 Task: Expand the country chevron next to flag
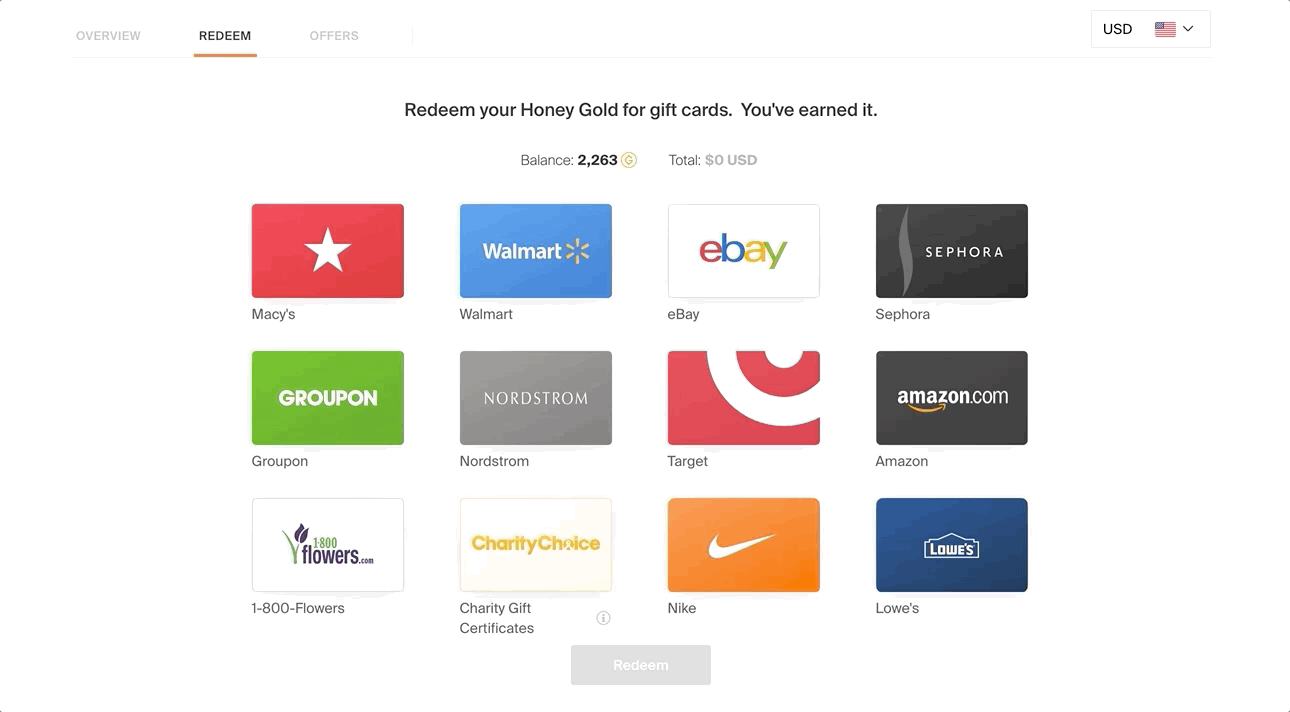pos(1188,29)
